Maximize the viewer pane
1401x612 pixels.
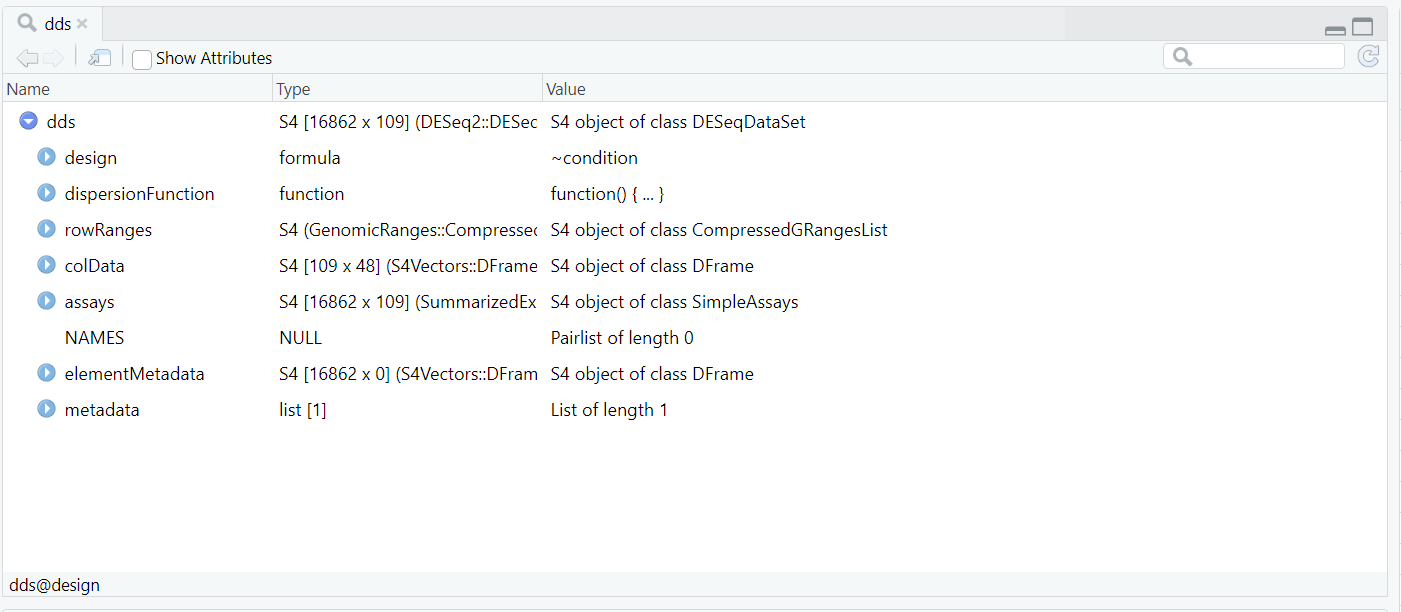pyautogui.click(x=1362, y=27)
